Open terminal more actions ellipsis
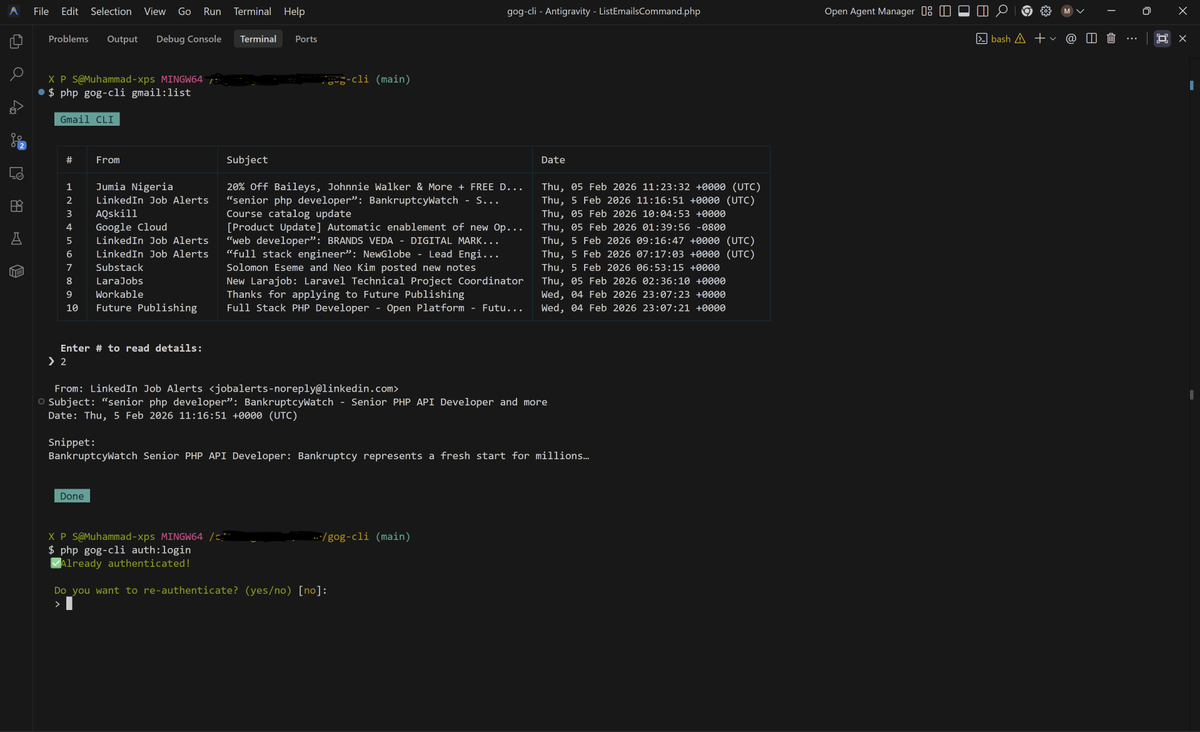Image resolution: width=1200 pixels, height=732 pixels. click(1131, 39)
